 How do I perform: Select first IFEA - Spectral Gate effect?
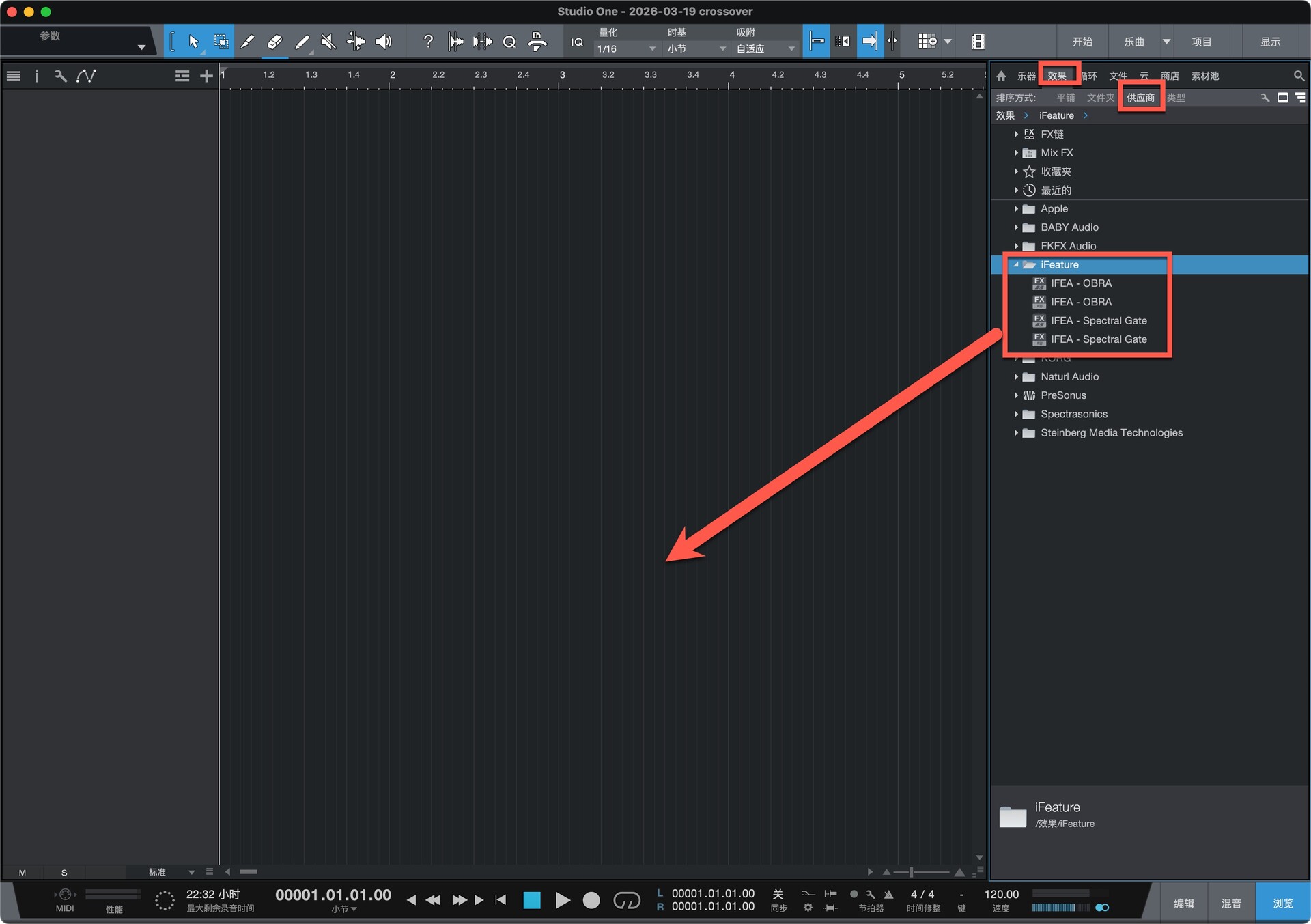click(1098, 320)
